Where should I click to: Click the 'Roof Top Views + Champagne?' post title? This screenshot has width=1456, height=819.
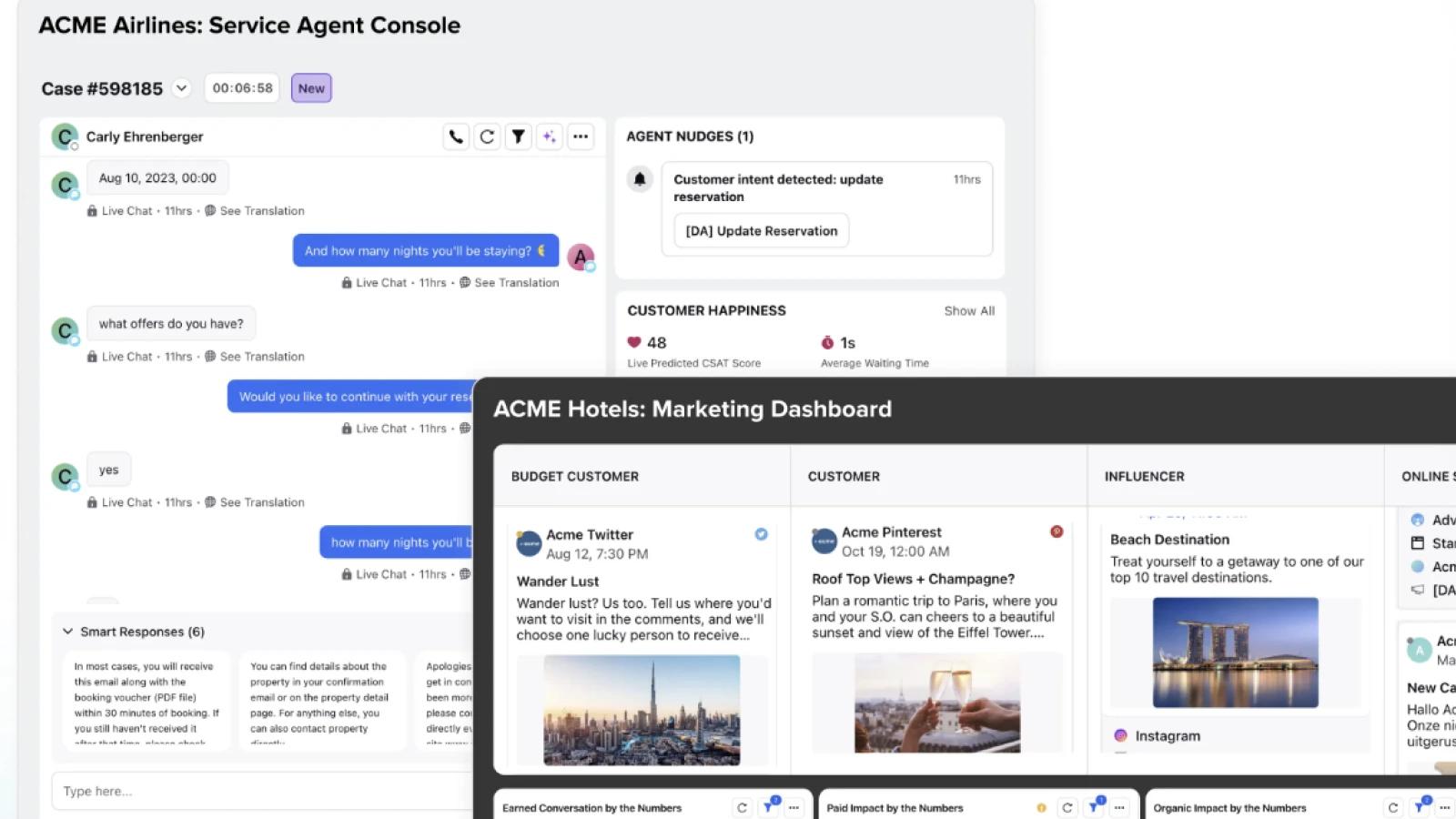pos(913,579)
